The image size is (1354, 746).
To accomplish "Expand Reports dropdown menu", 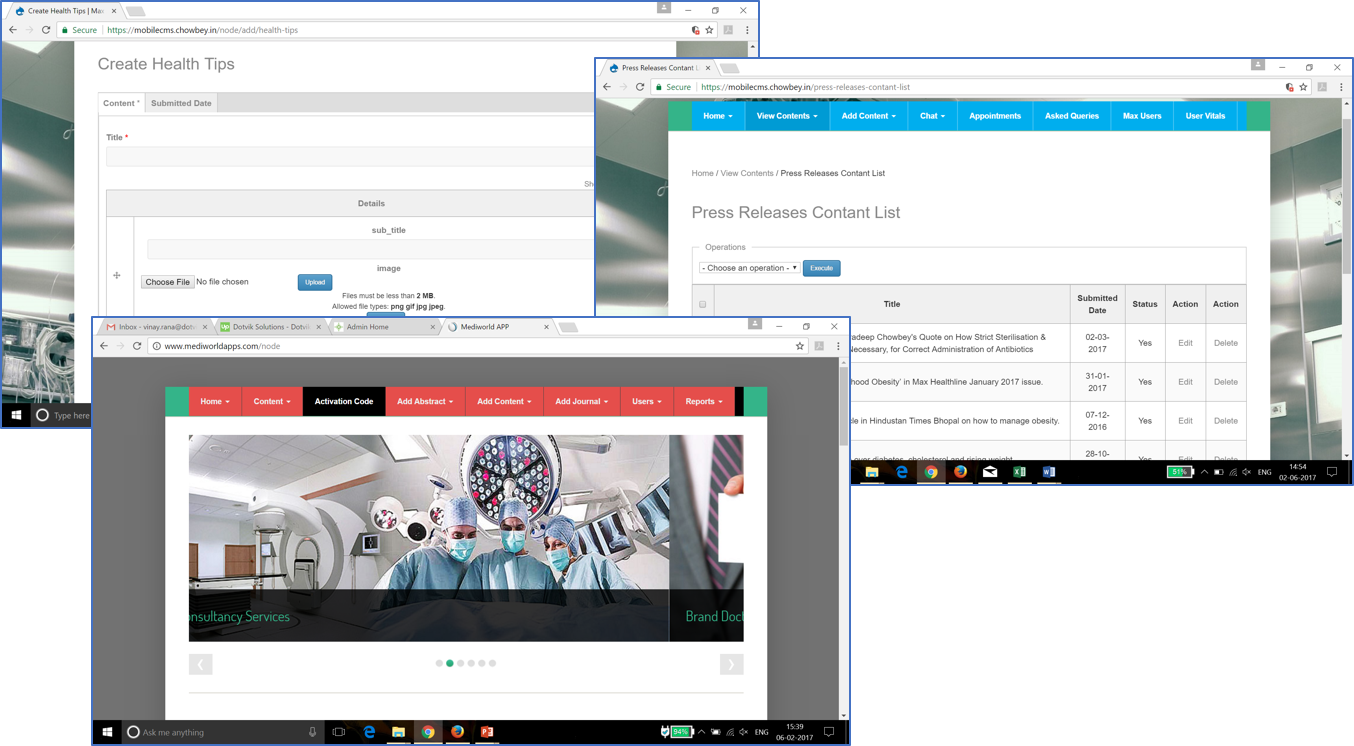I will coord(704,401).
